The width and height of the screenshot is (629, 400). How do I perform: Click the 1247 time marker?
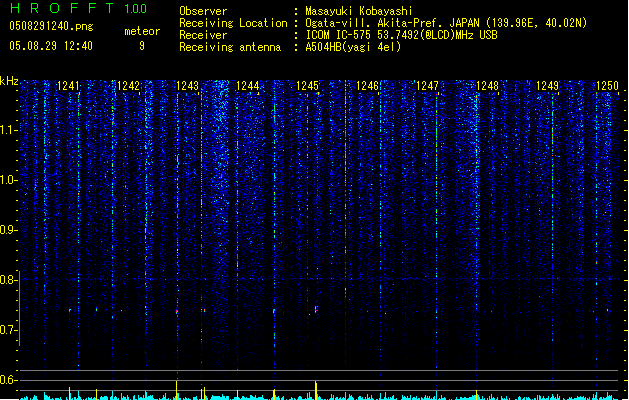(428, 86)
